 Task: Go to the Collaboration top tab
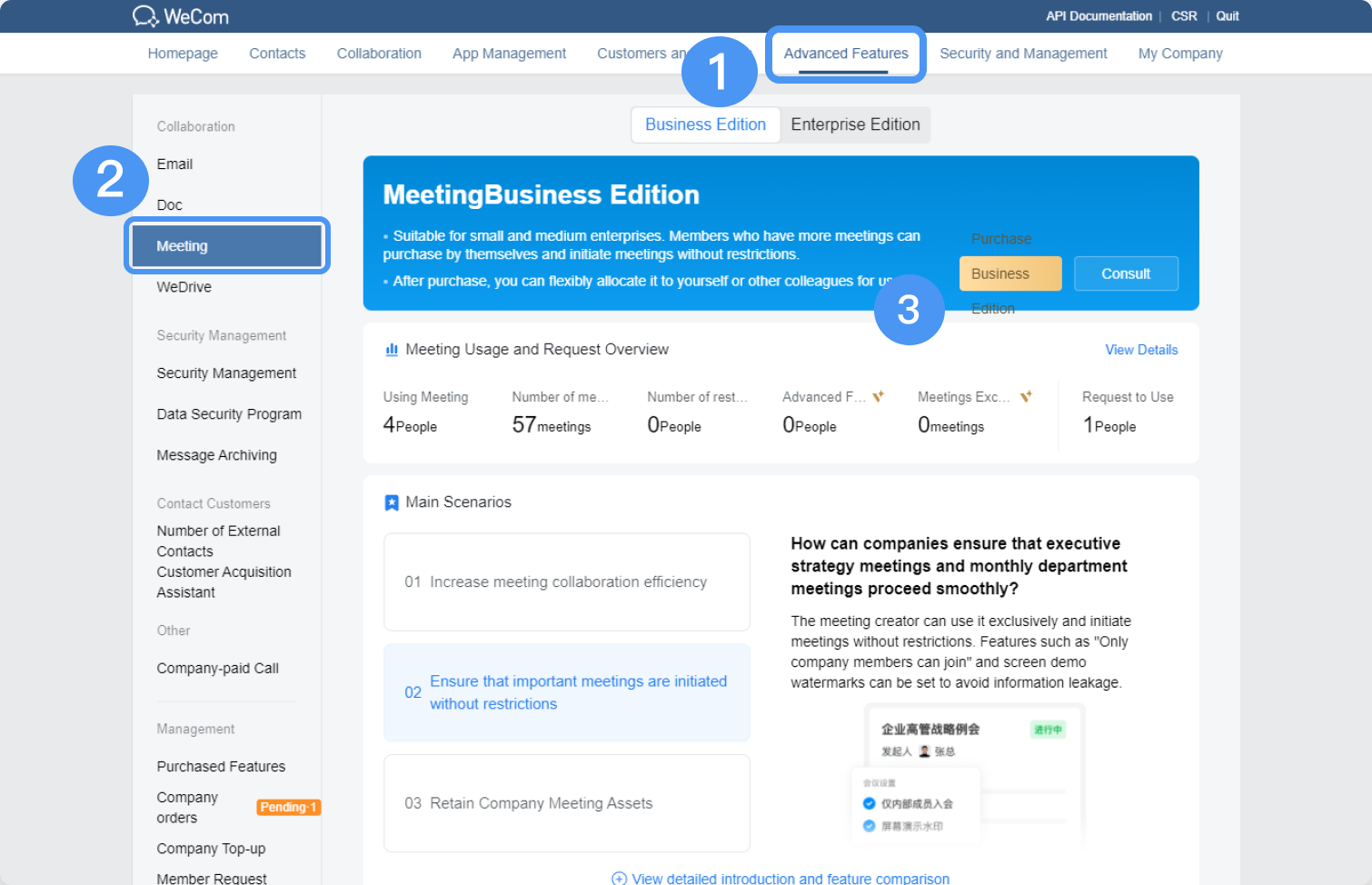tap(379, 54)
